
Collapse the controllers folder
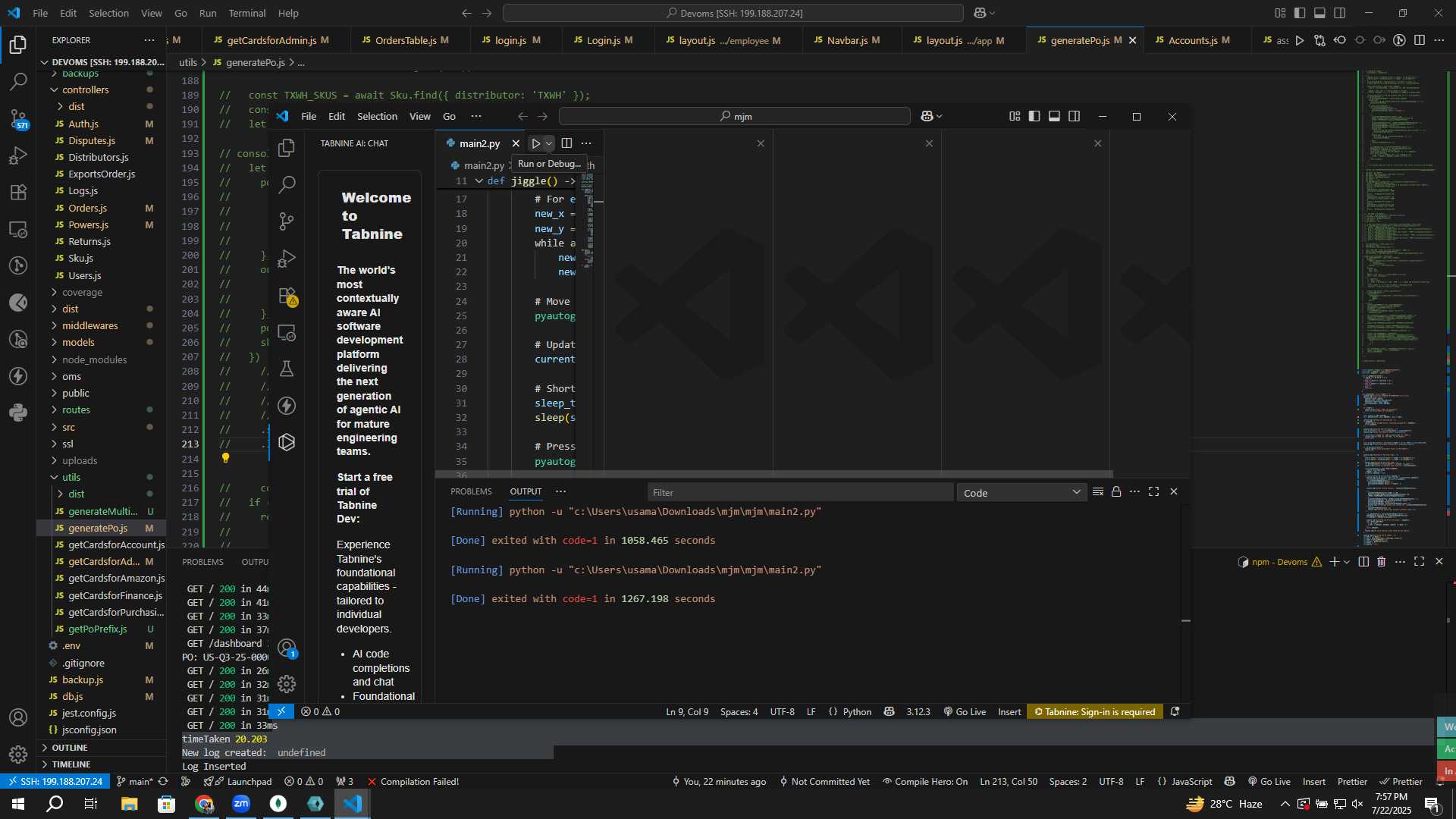click(x=85, y=89)
